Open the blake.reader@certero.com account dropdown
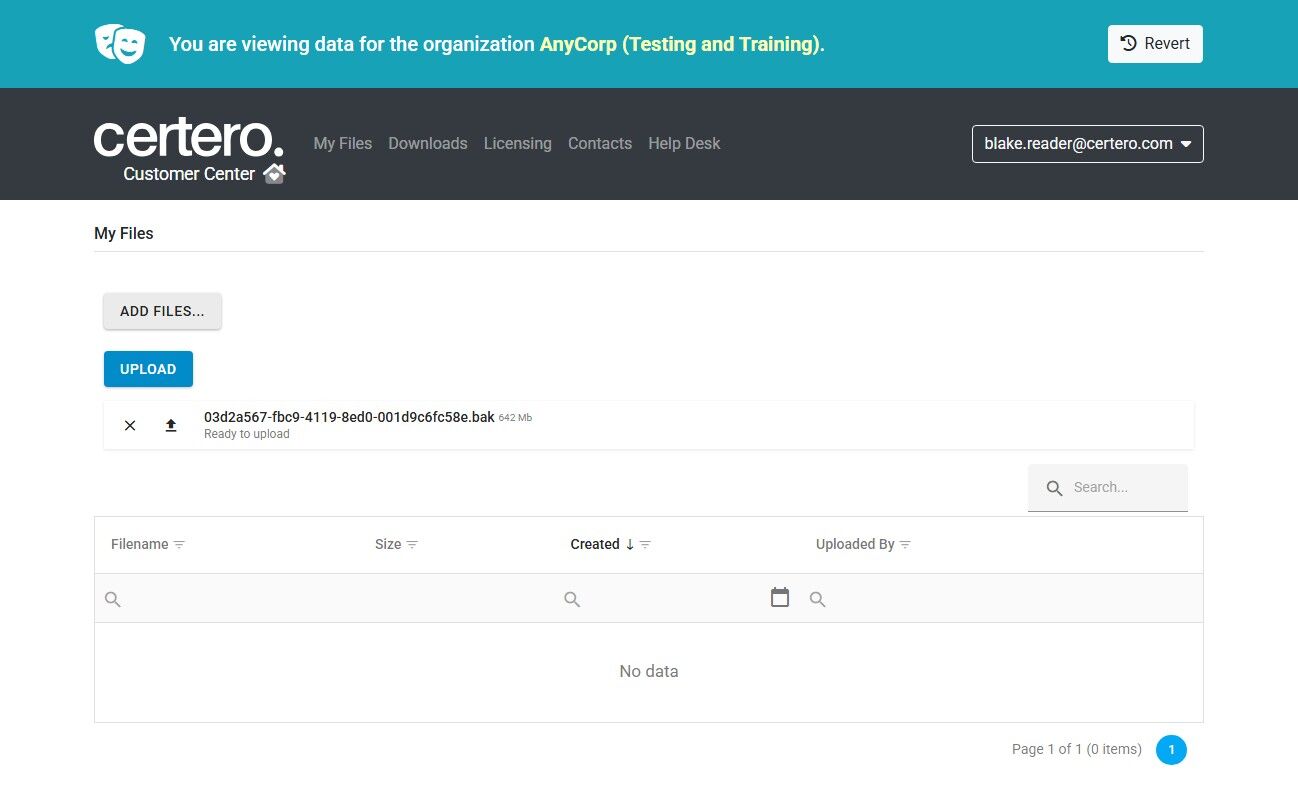The image size is (1298, 796). pyautogui.click(x=1088, y=144)
